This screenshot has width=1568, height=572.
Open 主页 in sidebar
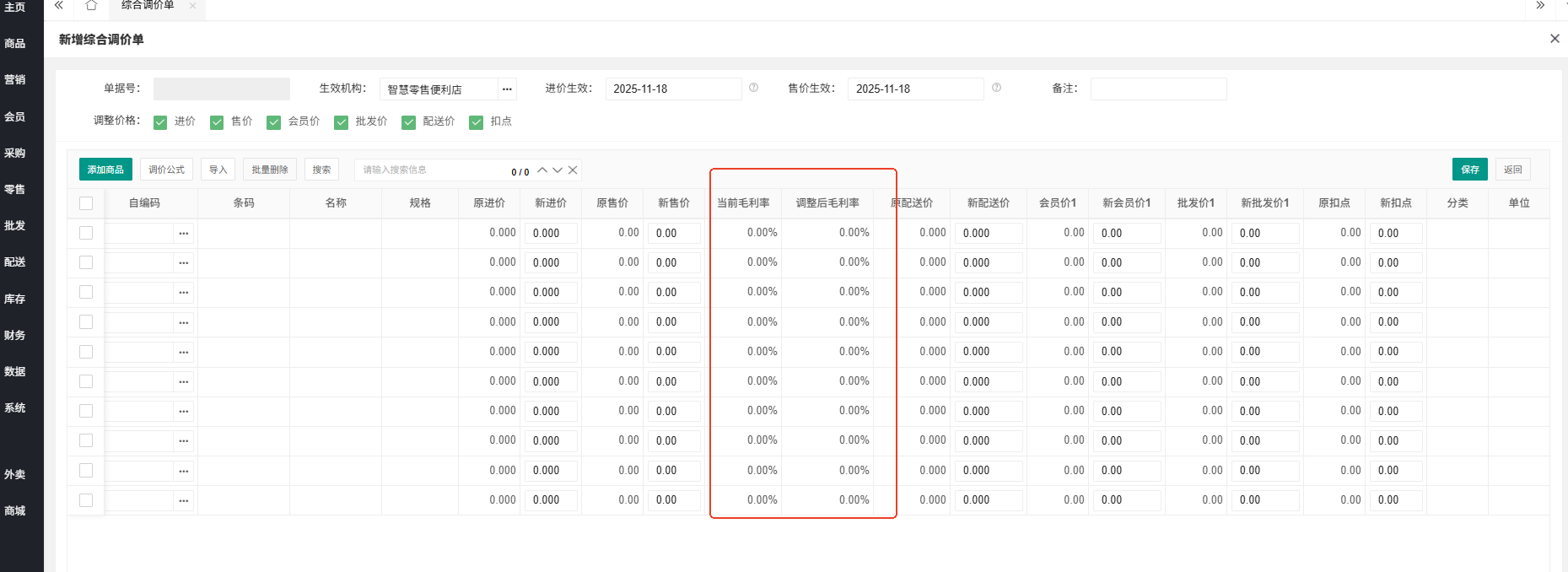coord(14,7)
